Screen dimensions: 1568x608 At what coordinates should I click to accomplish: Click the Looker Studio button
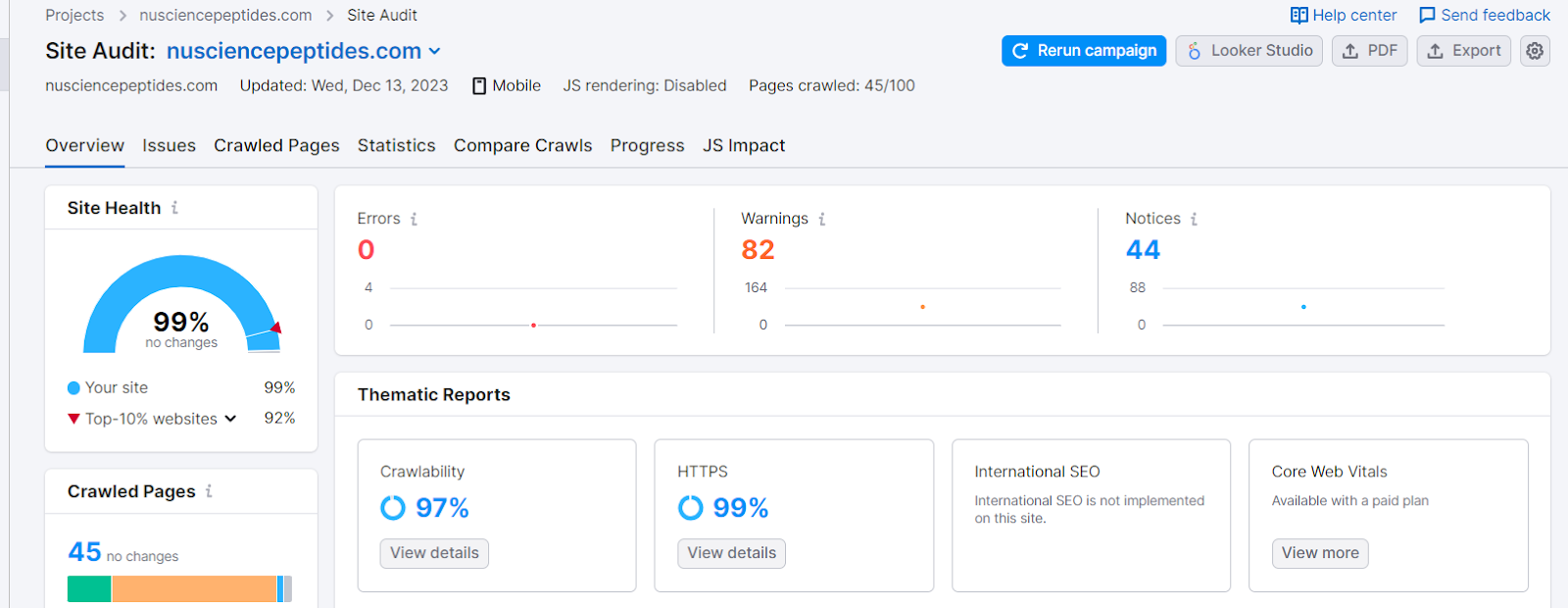(1249, 51)
